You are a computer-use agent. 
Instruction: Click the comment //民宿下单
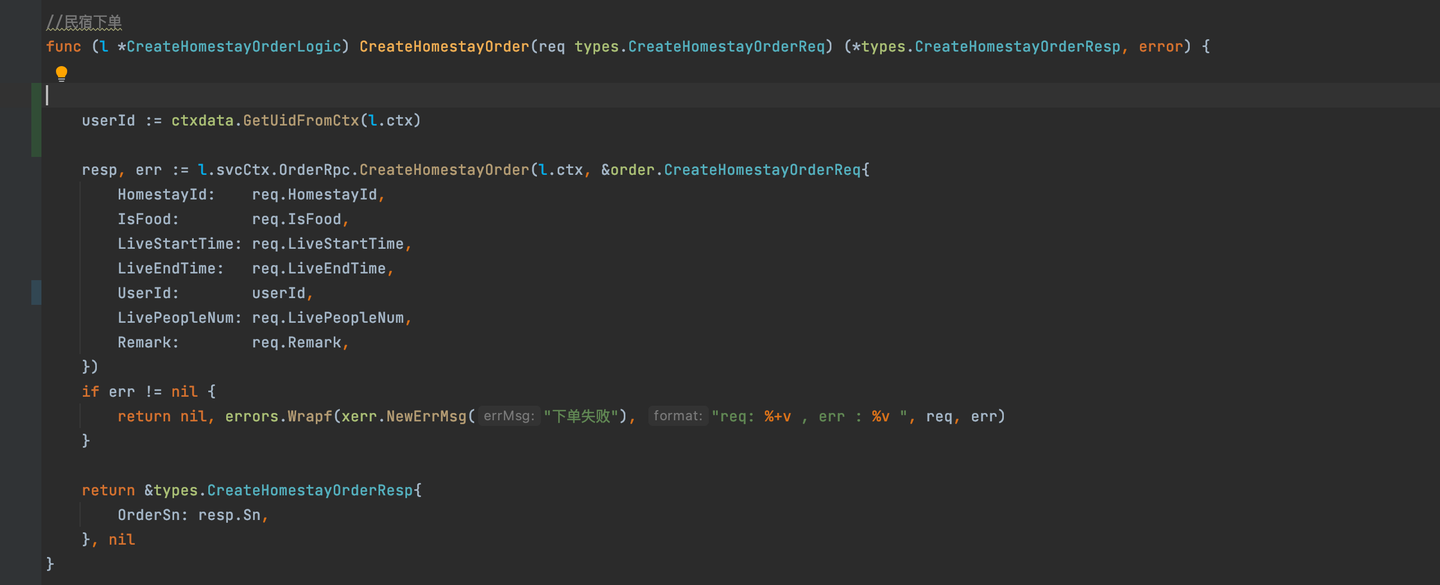(x=84, y=22)
